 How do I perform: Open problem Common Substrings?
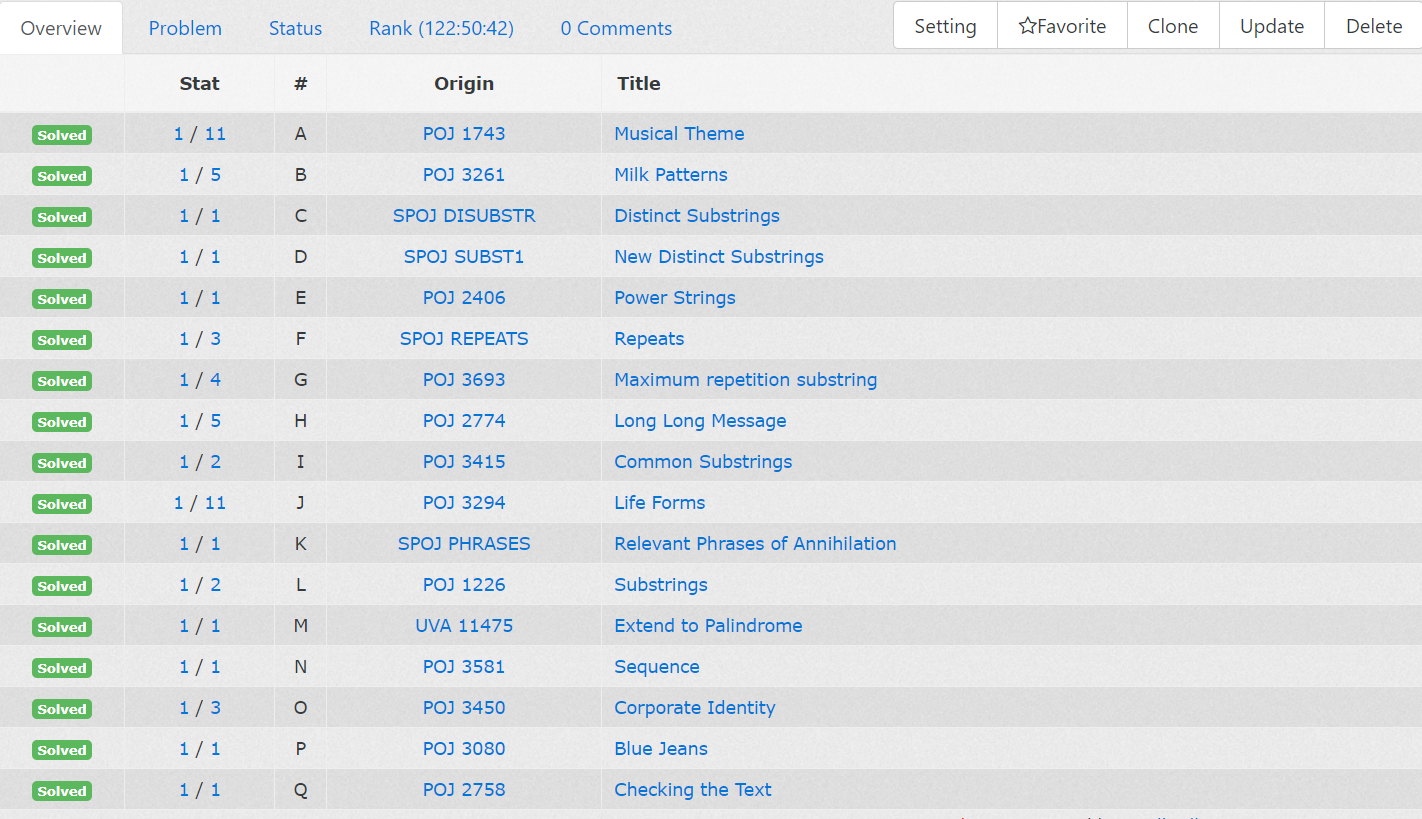click(x=703, y=461)
